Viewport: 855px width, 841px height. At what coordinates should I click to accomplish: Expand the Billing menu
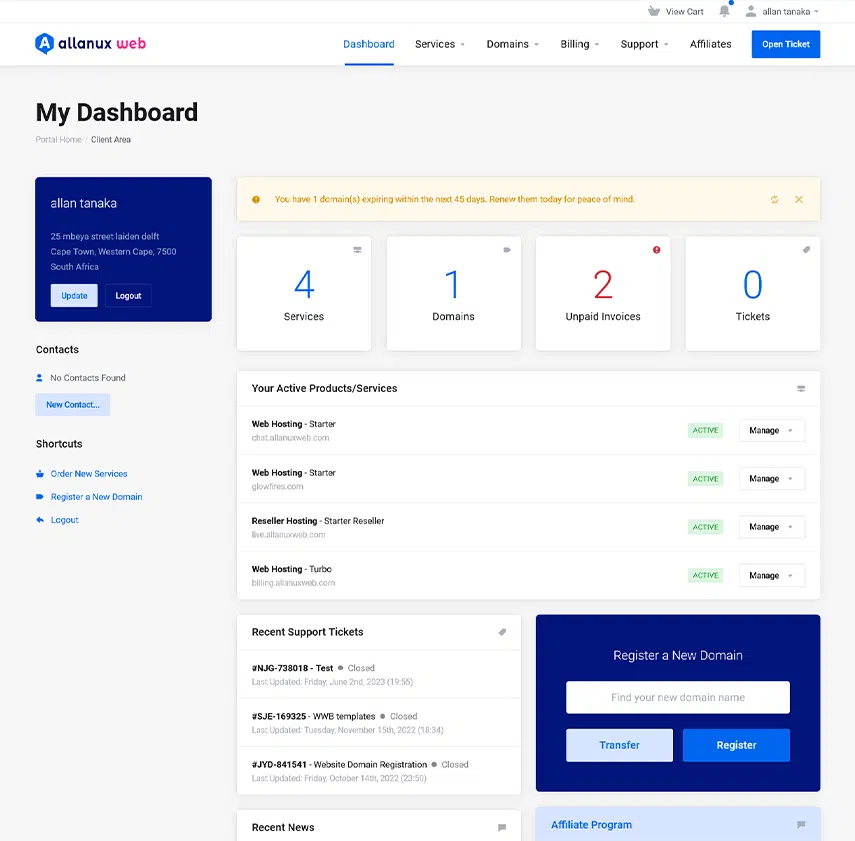pos(579,44)
